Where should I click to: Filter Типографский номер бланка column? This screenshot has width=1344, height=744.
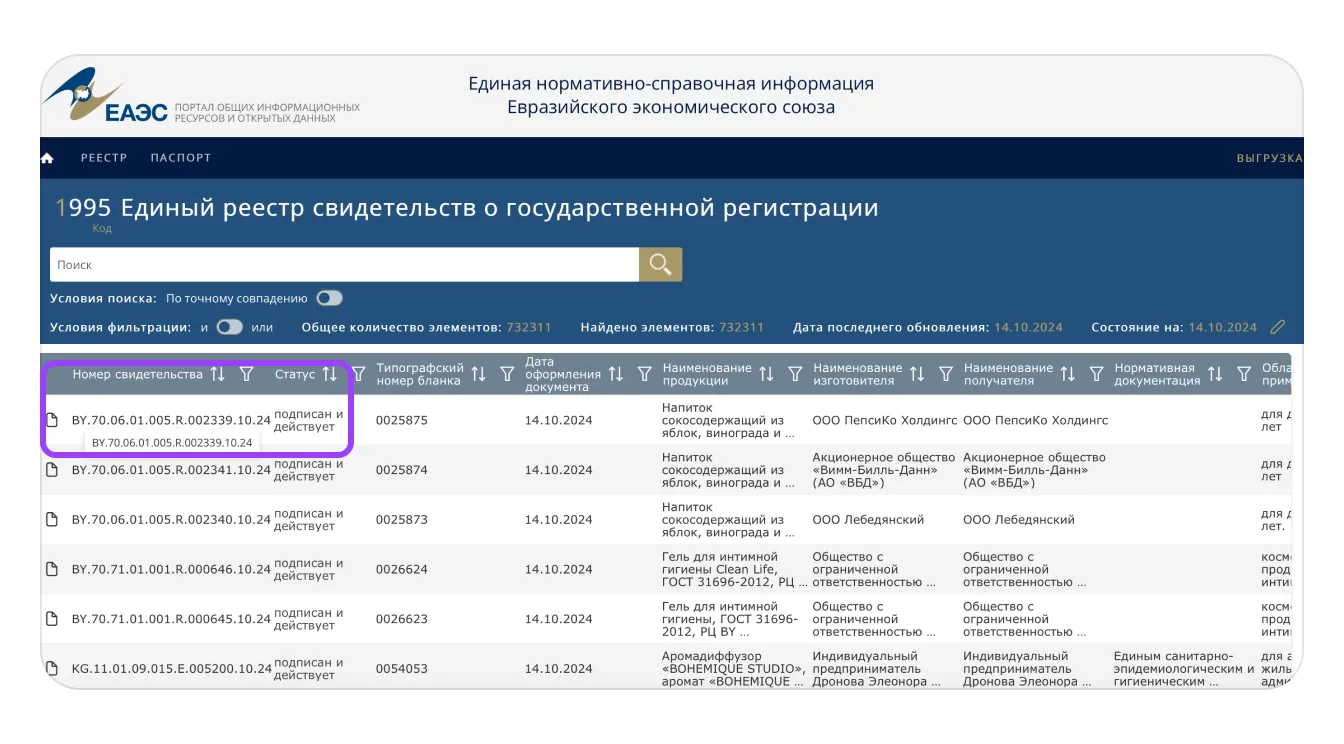pos(507,374)
